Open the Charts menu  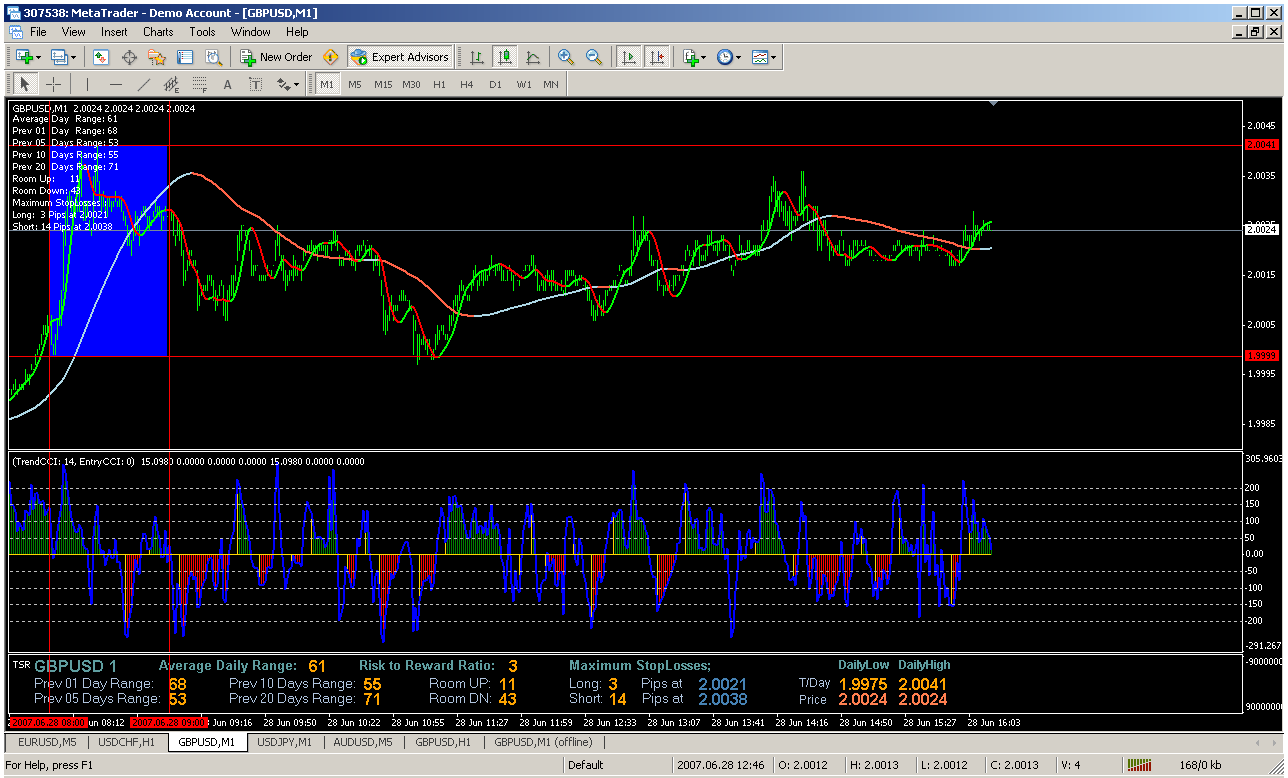coord(158,32)
